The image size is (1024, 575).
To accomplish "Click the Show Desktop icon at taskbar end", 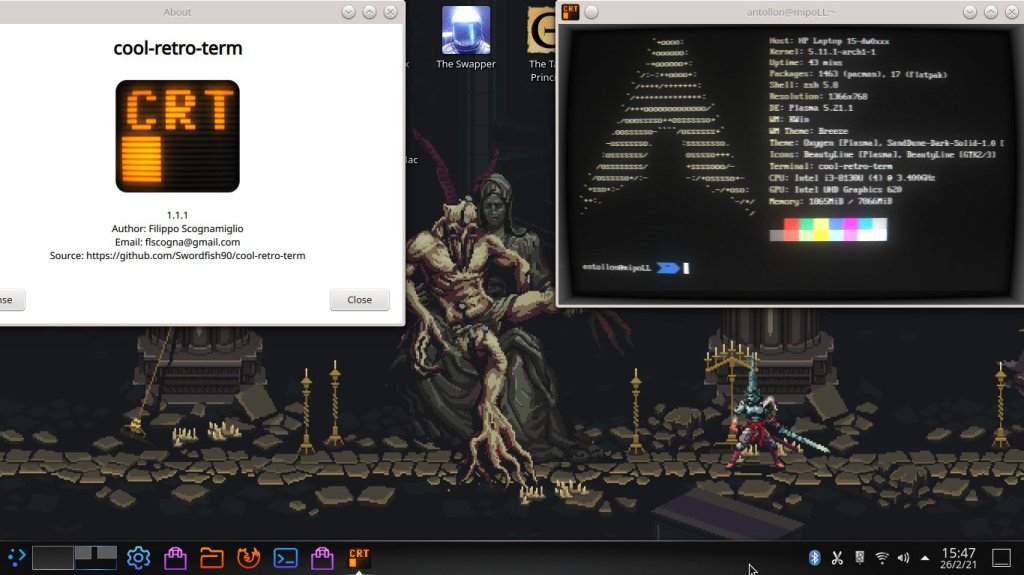I will pos(1001,557).
